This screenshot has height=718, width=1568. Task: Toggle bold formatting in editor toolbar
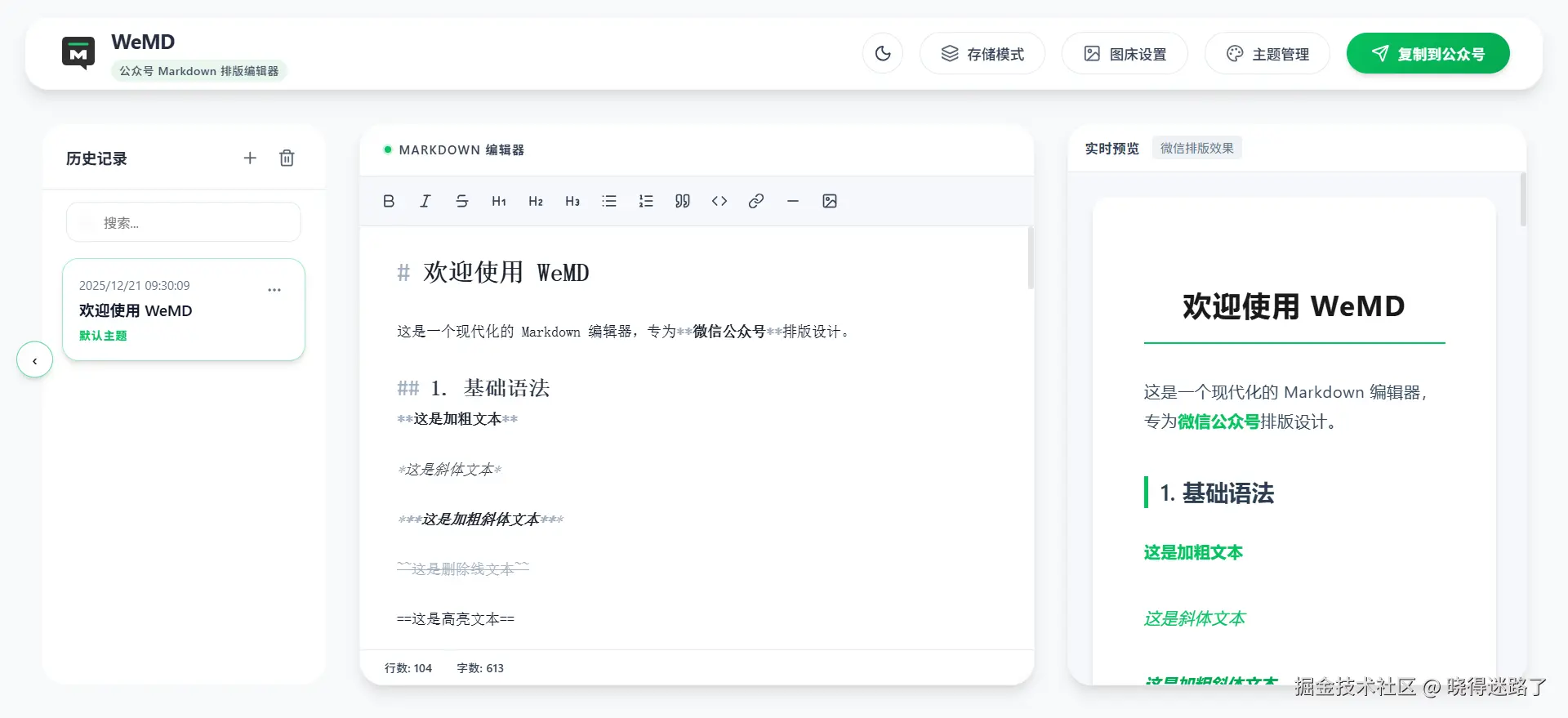[389, 201]
